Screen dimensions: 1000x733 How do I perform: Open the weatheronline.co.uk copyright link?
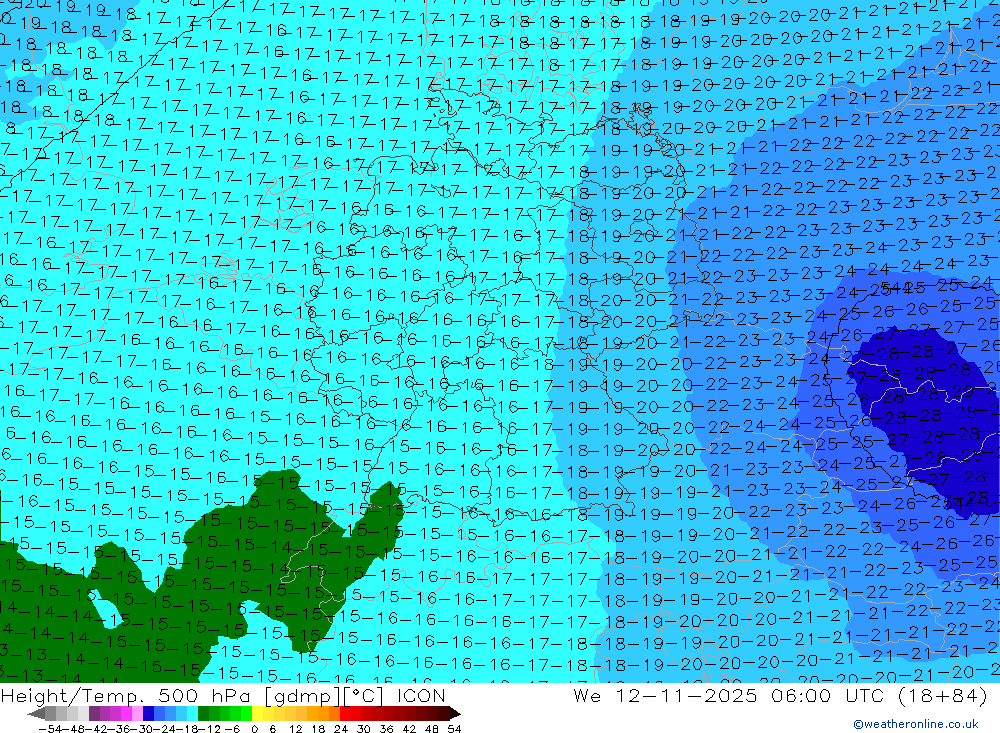pyautogui.click(x=915, y=724)
